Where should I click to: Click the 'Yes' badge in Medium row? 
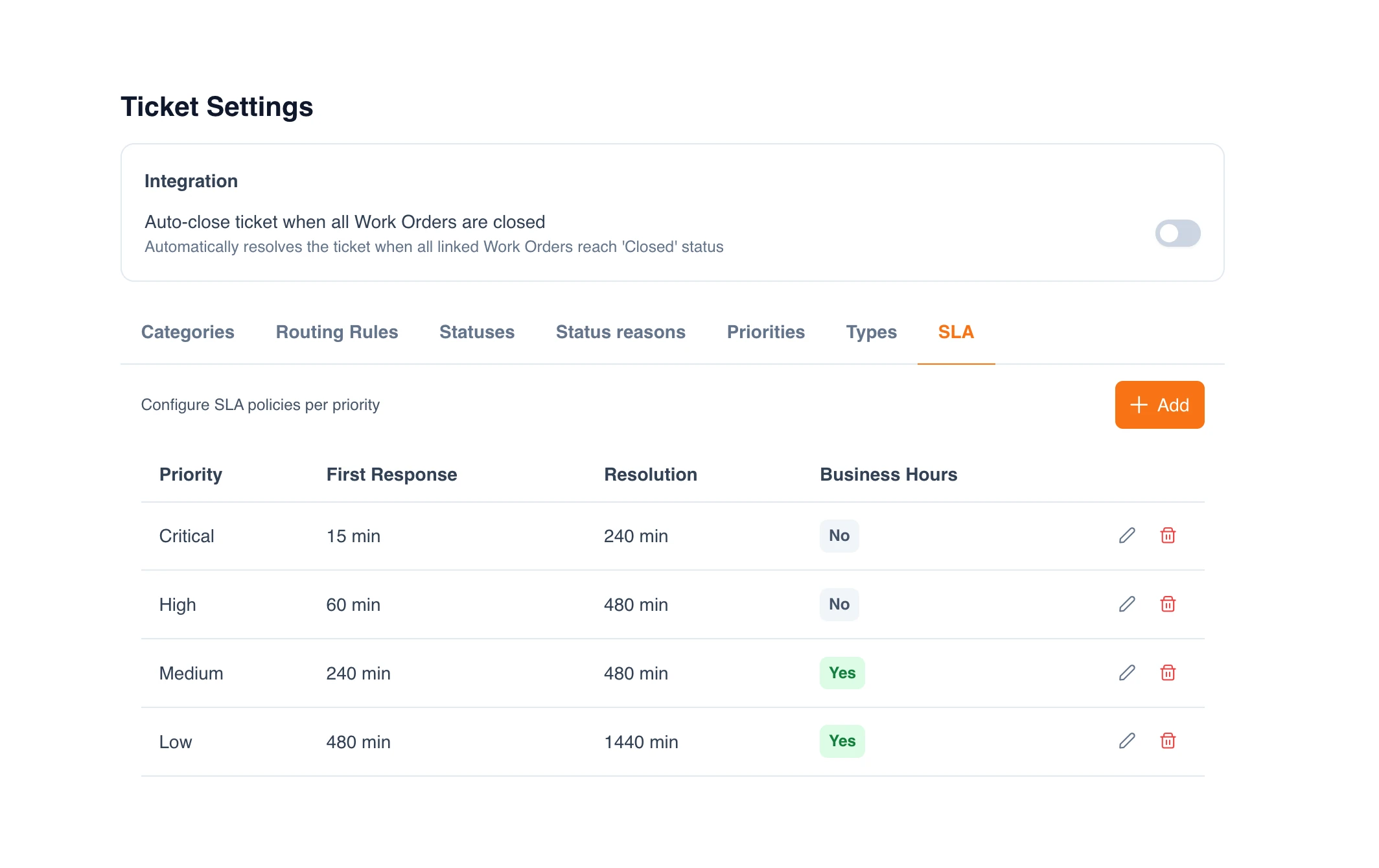click(x=842, y=673)
